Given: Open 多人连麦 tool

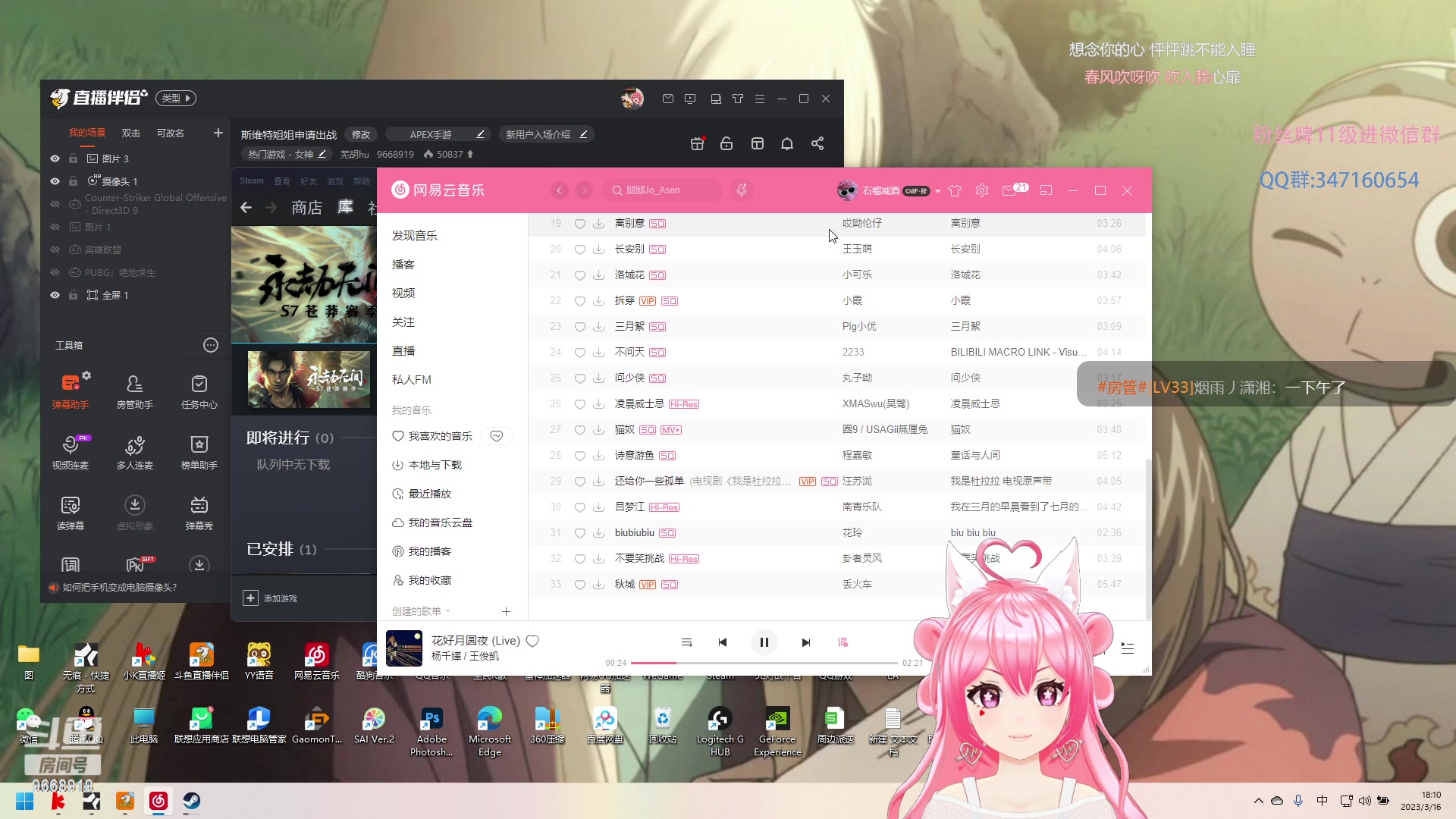Looking at the screenshot, I should (135, 452).
